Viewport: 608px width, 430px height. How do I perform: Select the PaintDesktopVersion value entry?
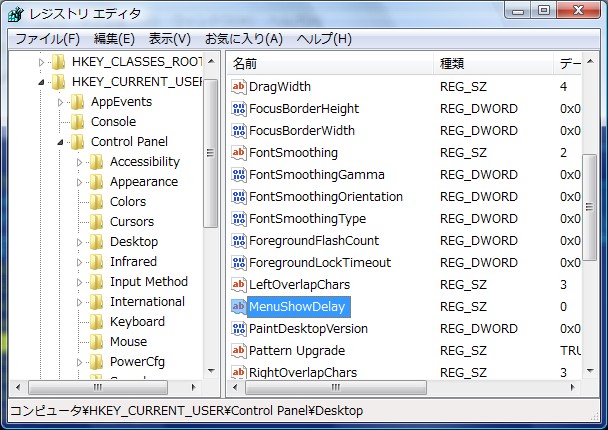tap(308, 329)
